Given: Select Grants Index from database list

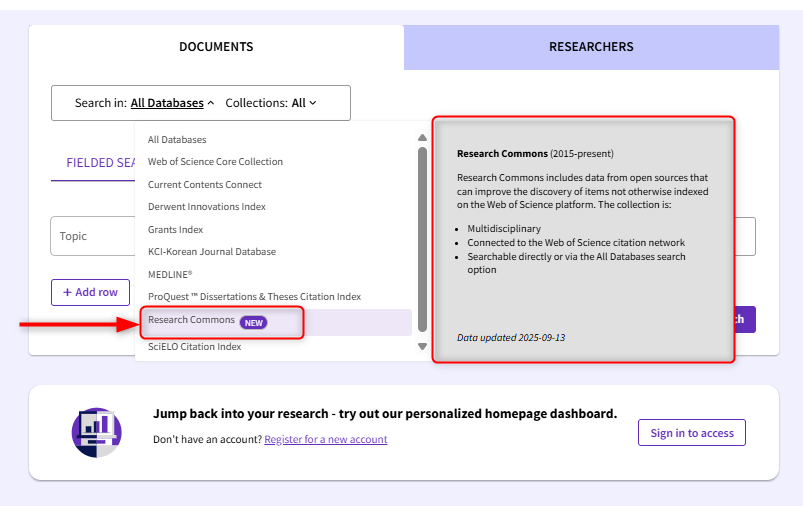Looking at the screenshot, I should tap(176, 230).
